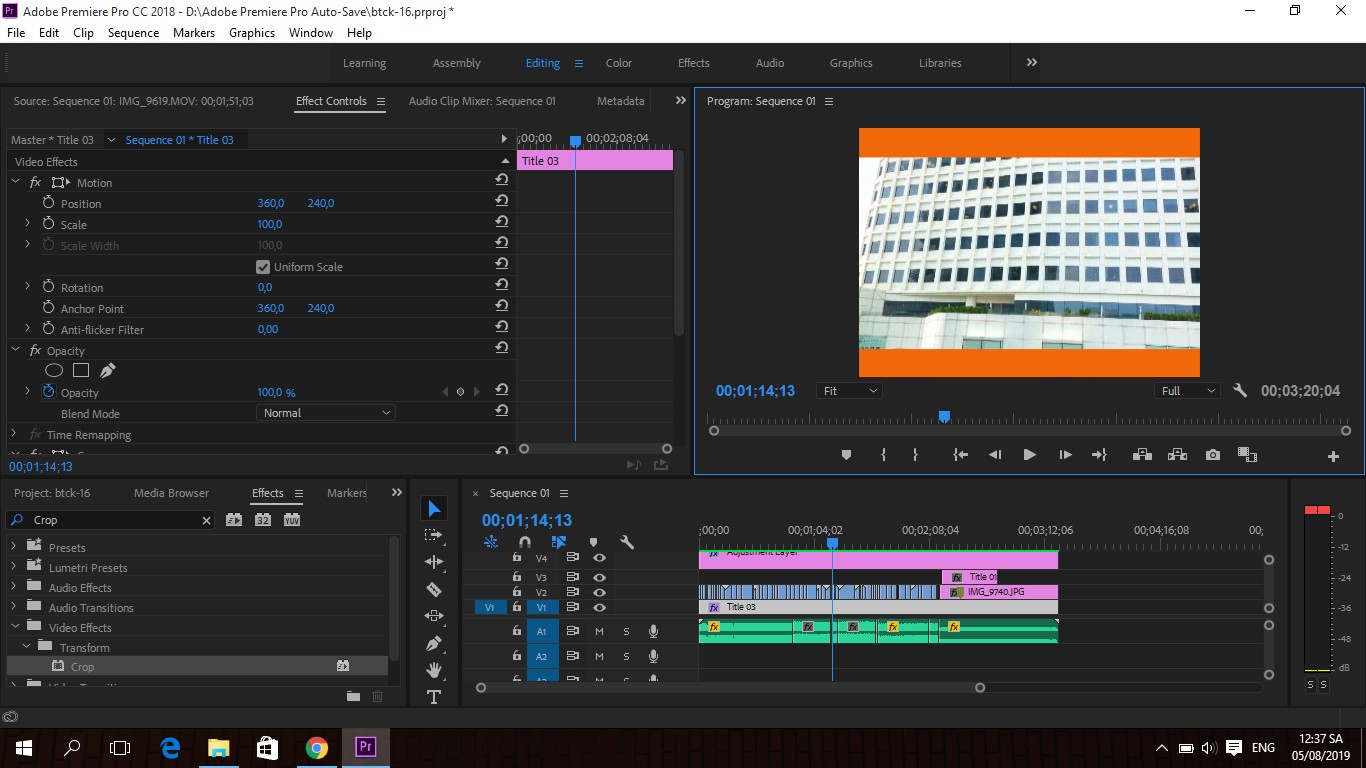Select the Hand tool
This screenshot has width=1366, height=768.
point(434,670)
